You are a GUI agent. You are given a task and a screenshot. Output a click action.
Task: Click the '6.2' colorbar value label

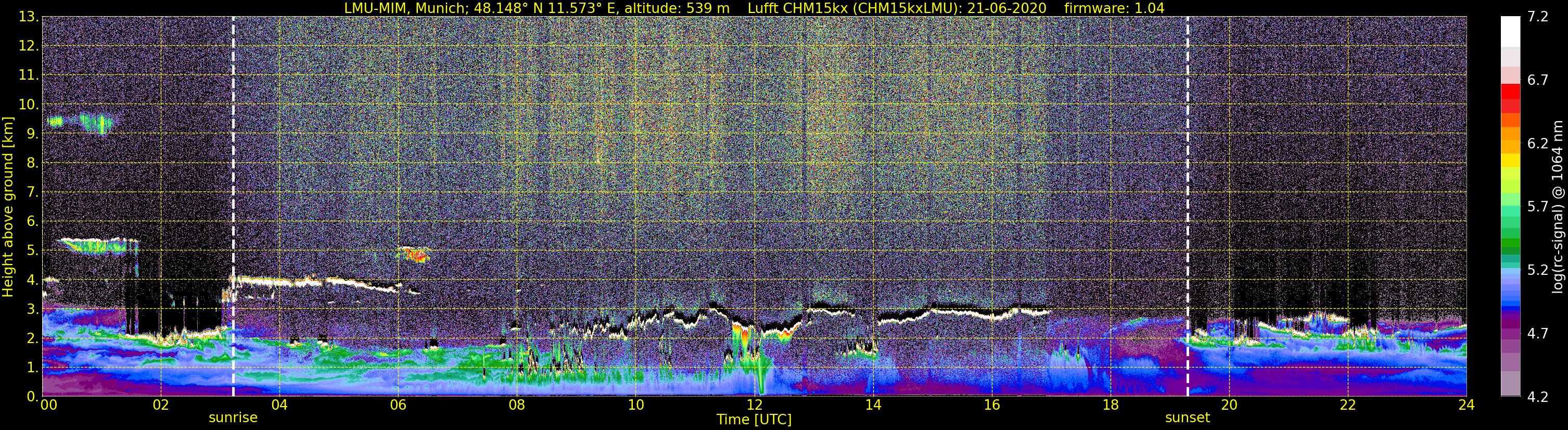1538,144
